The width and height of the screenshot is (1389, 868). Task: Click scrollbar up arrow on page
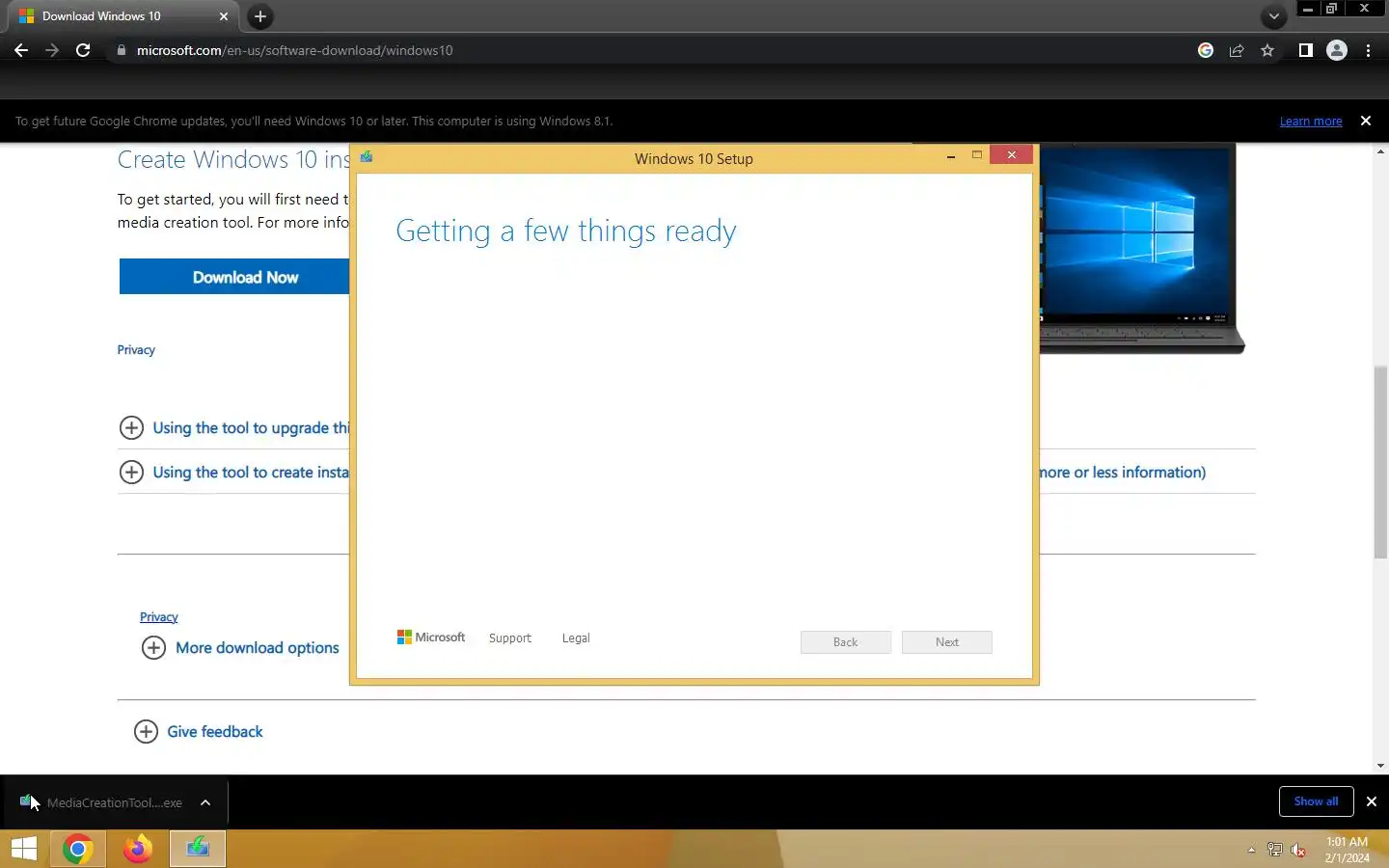[1380, 151]
